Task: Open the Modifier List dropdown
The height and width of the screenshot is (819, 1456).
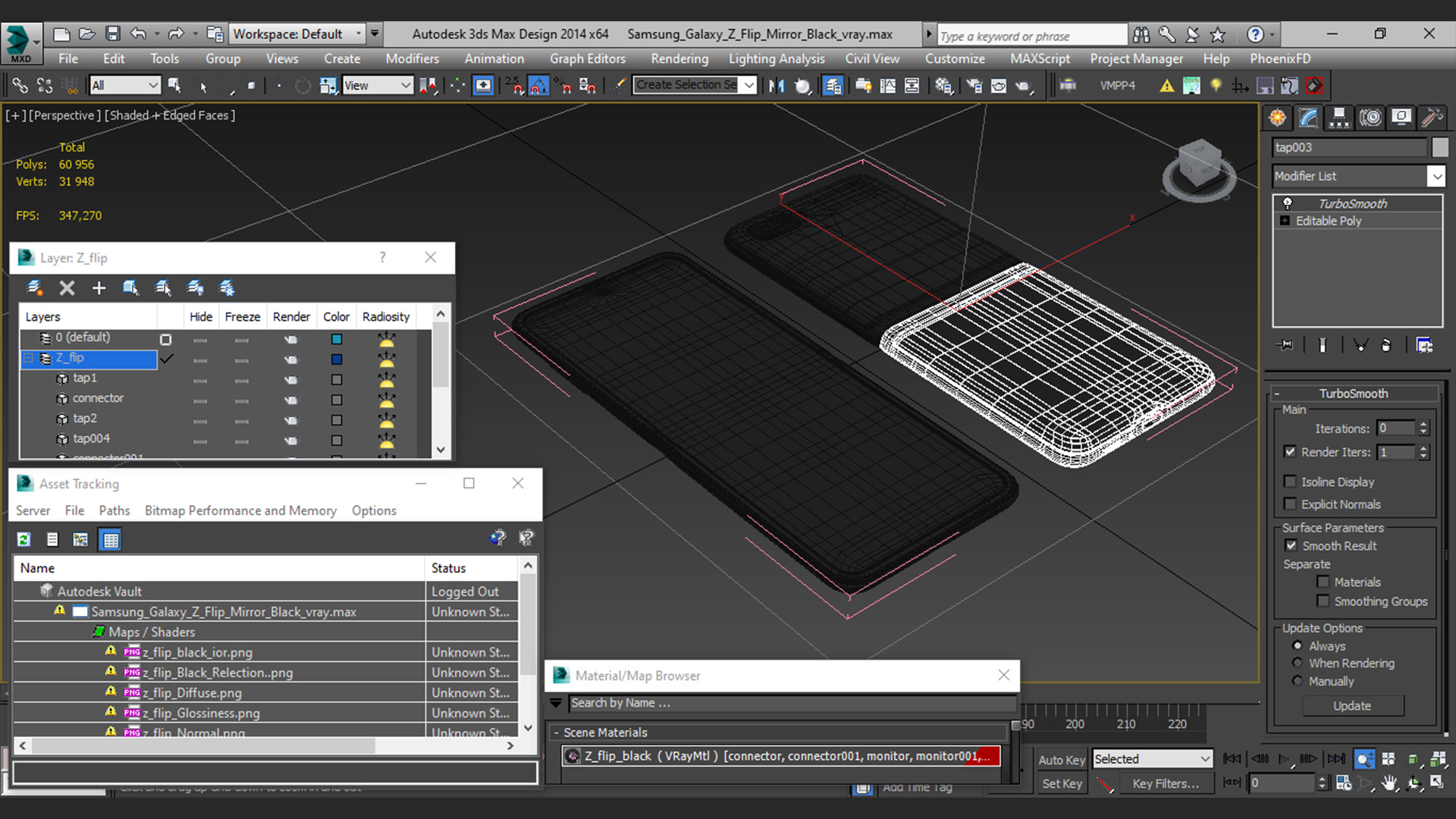Action: tap(1436, 176)
